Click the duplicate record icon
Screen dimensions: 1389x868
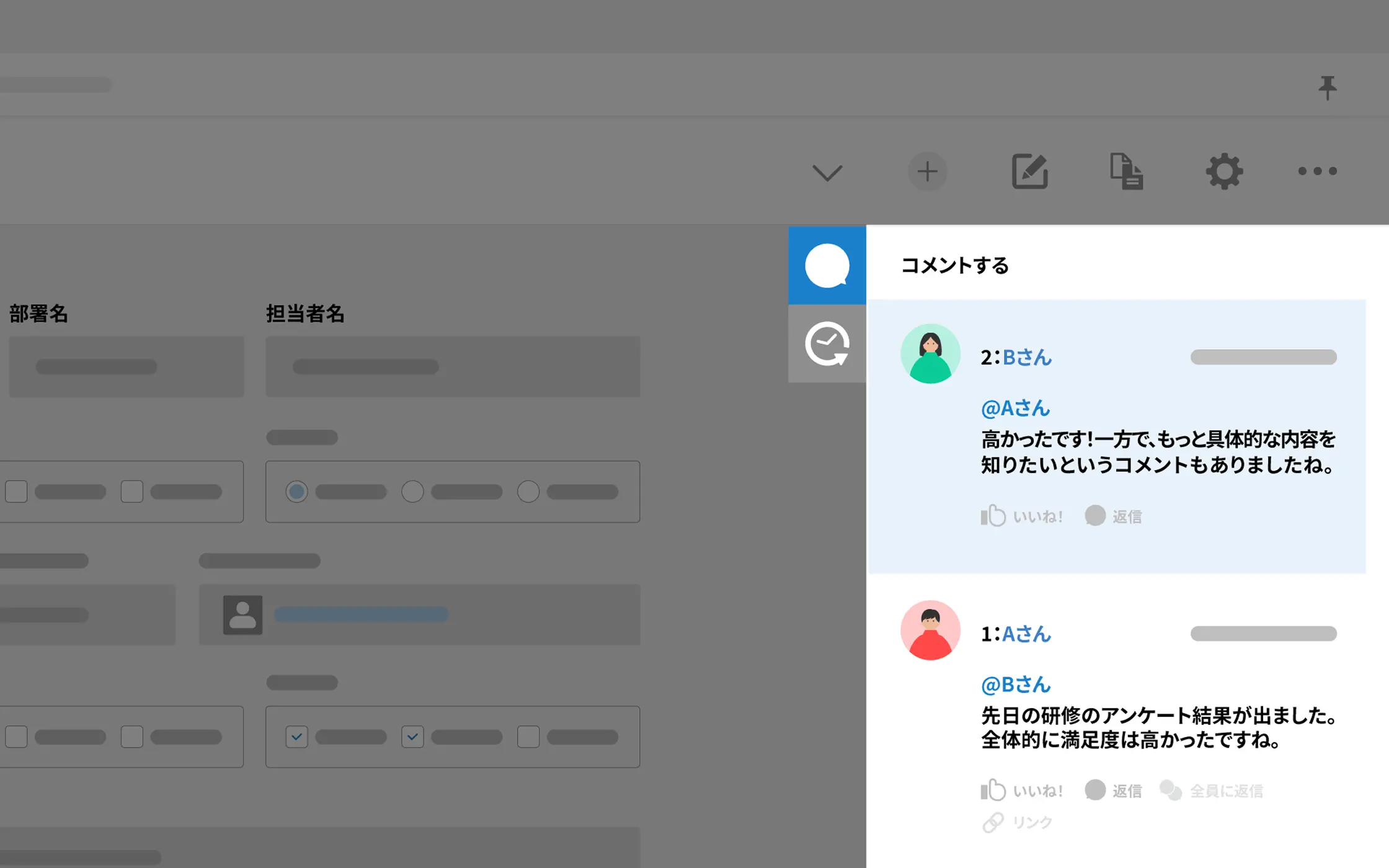[1126, 171]
